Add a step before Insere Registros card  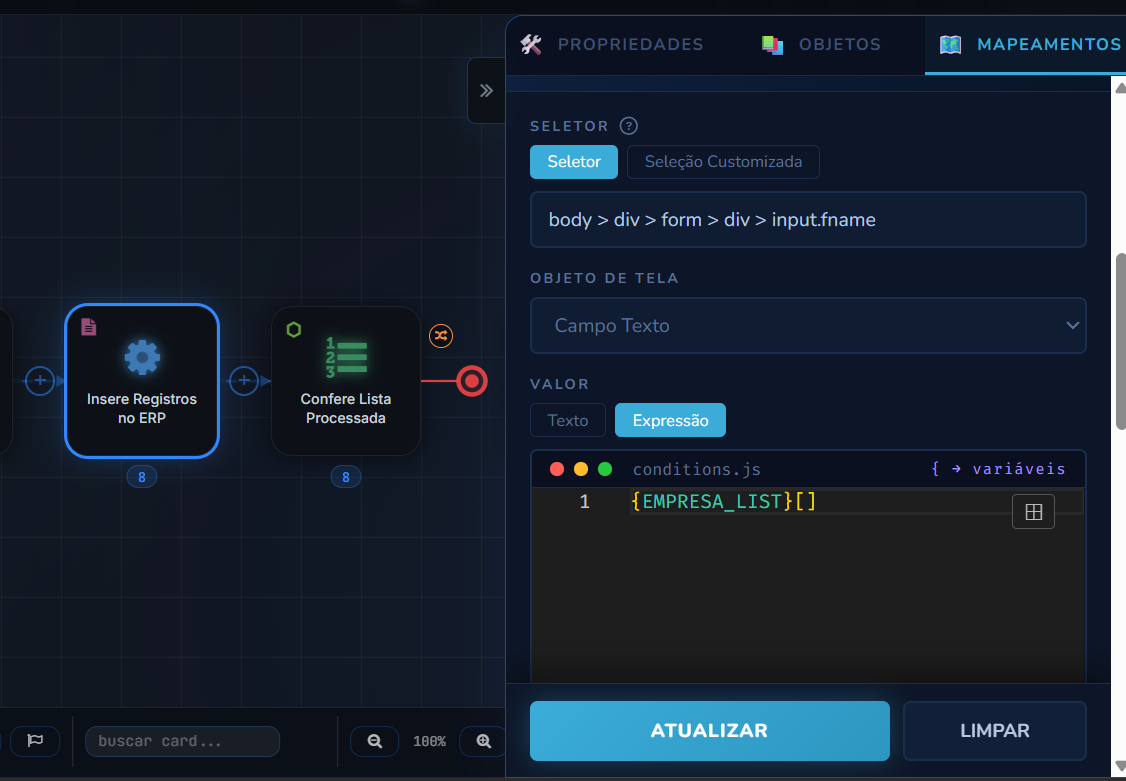40,381
